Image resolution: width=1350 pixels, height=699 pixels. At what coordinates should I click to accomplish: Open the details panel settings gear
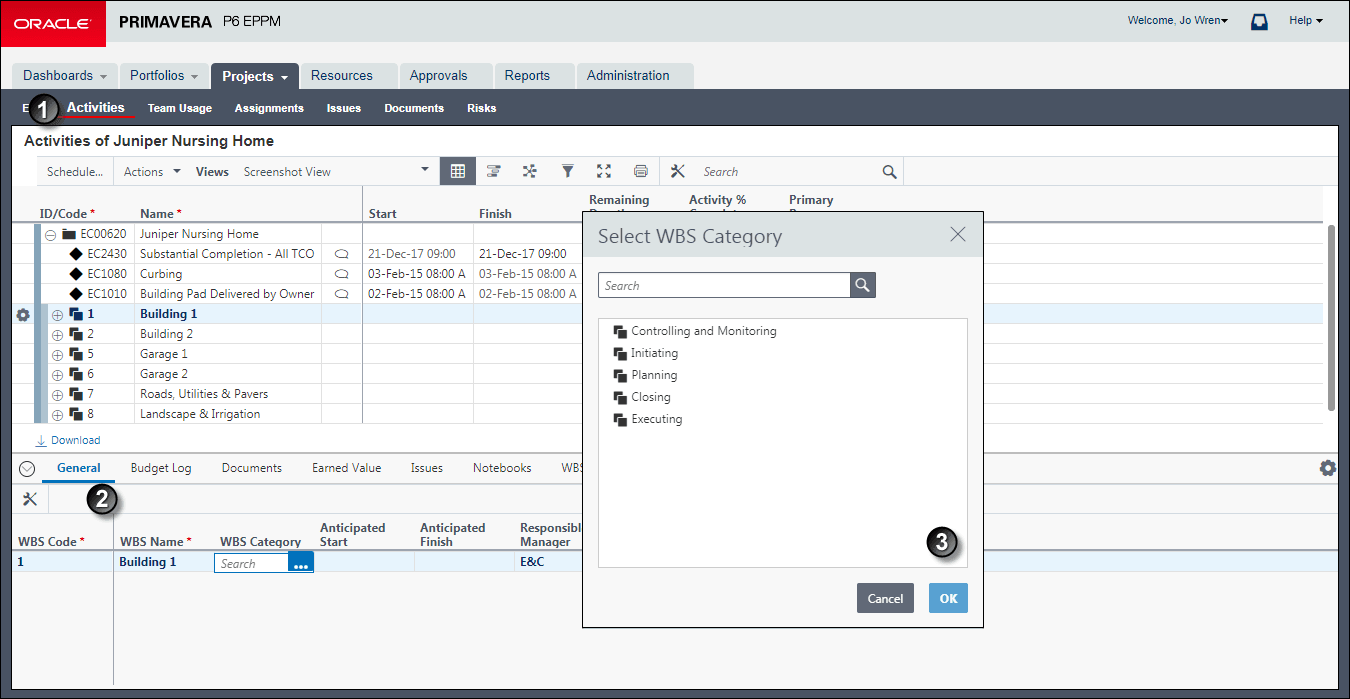point(1328,467)
